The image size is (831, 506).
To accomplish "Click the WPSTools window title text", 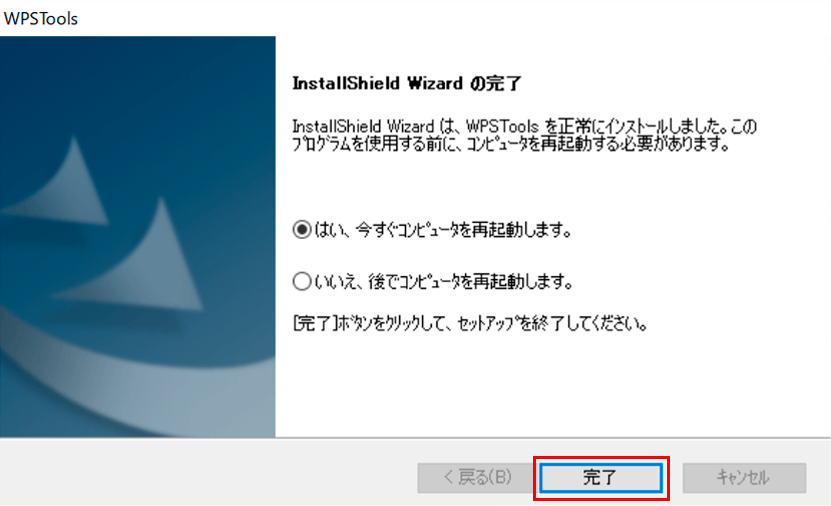I will (41, 19).
